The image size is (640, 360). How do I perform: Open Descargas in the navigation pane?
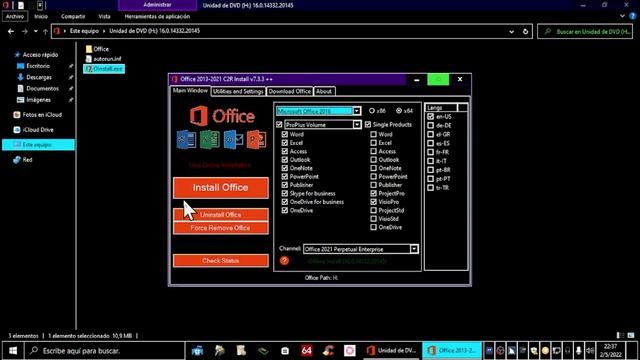pos(34,77)
